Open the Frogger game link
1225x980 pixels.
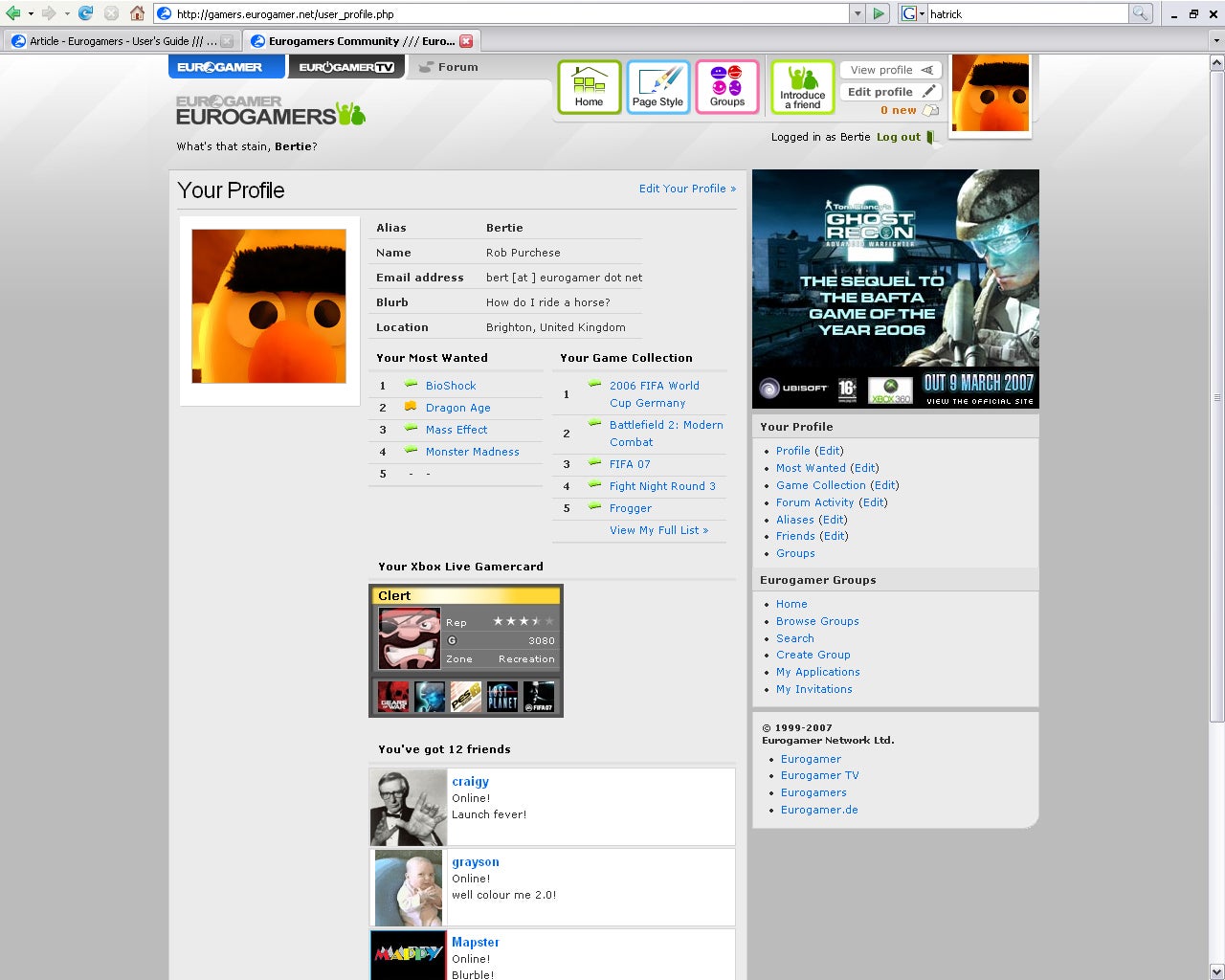[x=631, y=508]
